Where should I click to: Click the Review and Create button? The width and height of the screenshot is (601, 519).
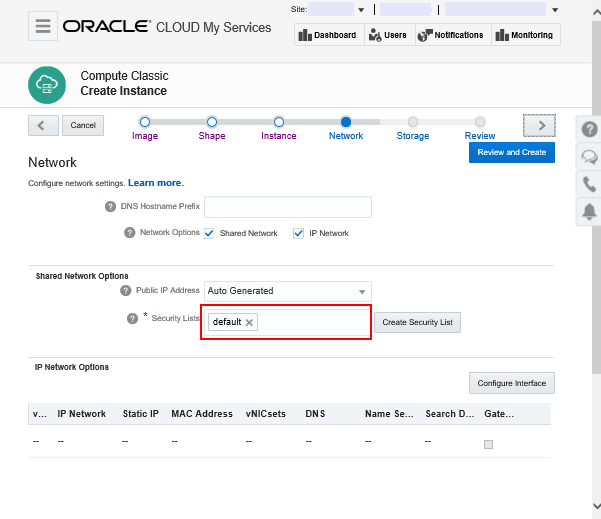tap(512, 153)
